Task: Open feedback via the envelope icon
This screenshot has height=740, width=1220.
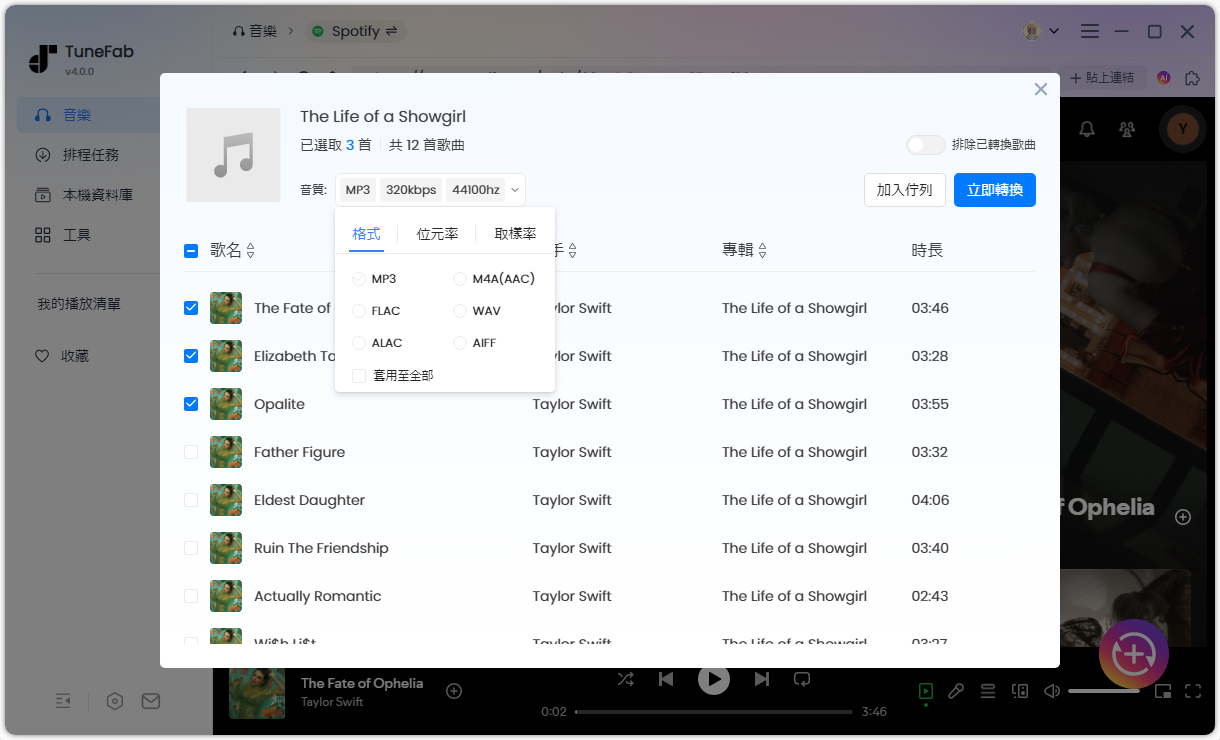Action: click(151, 701)
